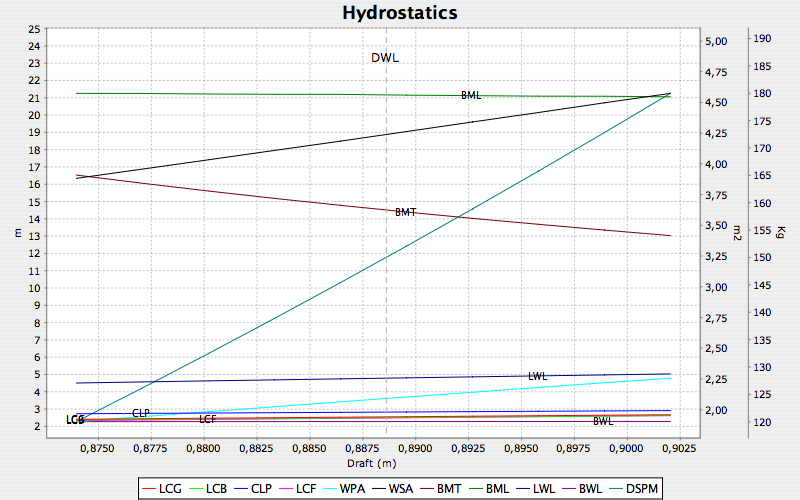The width and height of the screenshot is (800, 500).
Task: Click the DSPM legend entry
Action: point(644,486)
